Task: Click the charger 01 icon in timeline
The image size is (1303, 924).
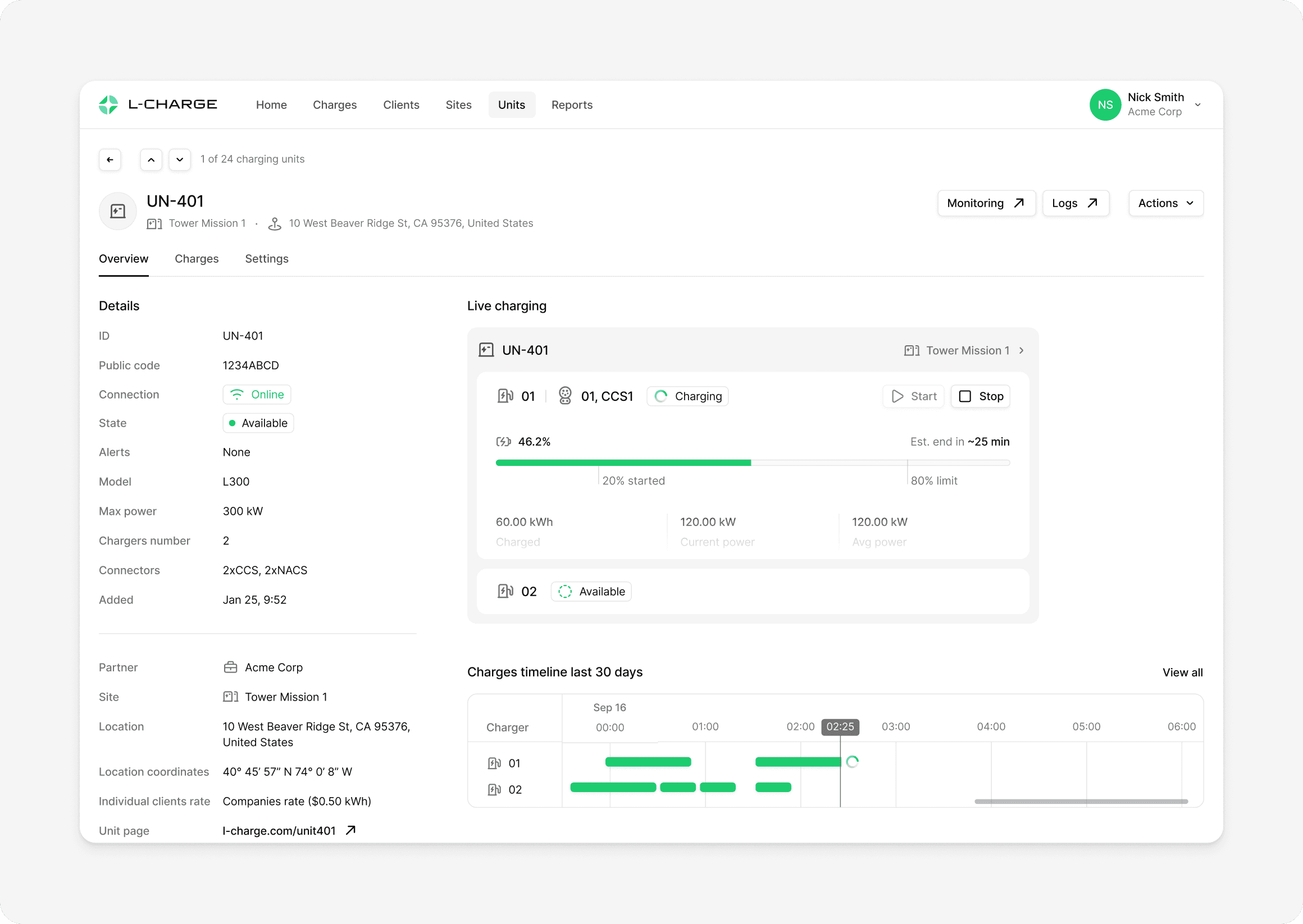Action: coord(494,763)
